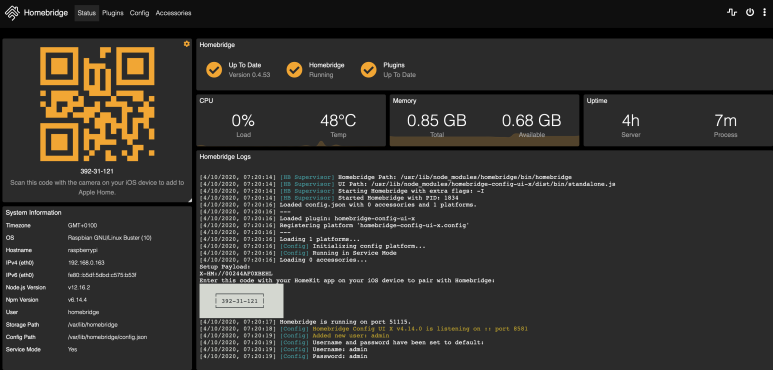
Task: Click the X-HM:// setup payload line
Action: click(236, 273)
